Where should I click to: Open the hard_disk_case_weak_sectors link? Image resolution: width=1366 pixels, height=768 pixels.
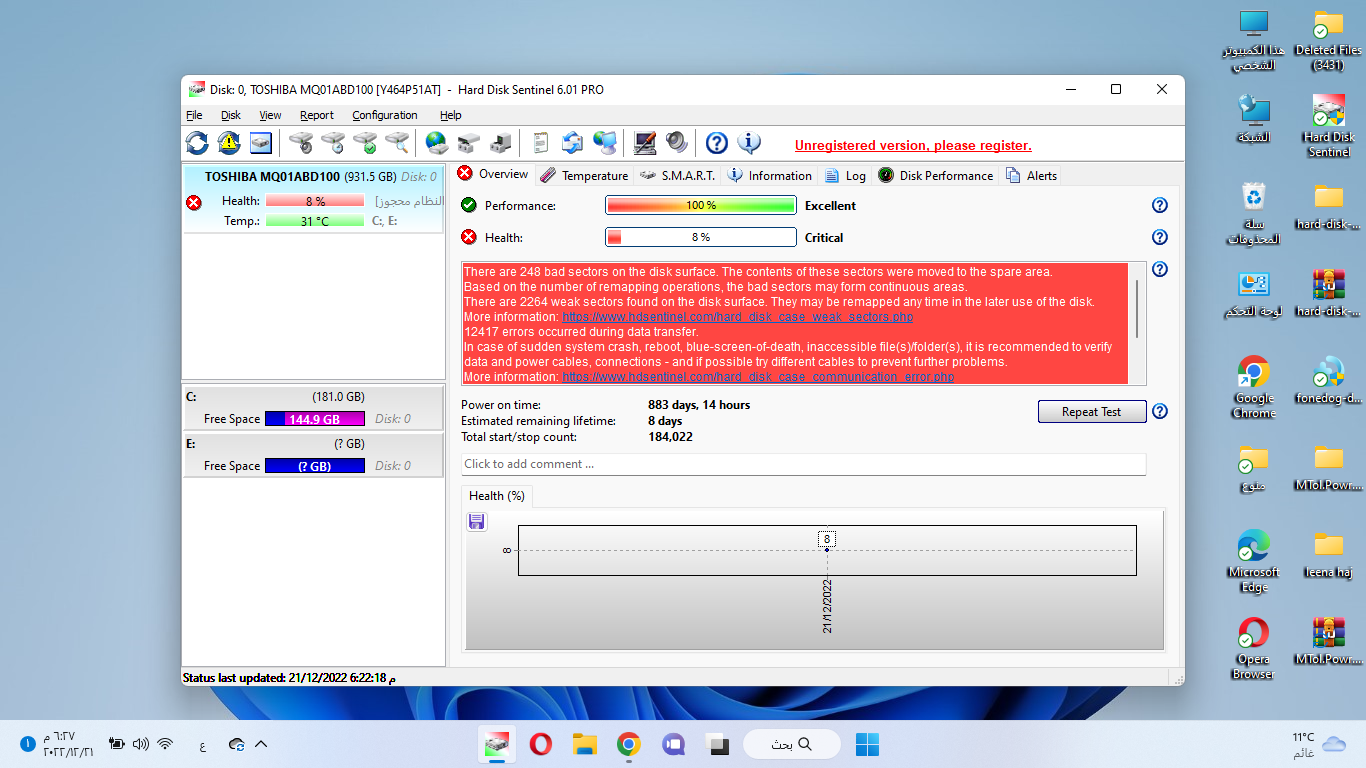coord(738,317)
